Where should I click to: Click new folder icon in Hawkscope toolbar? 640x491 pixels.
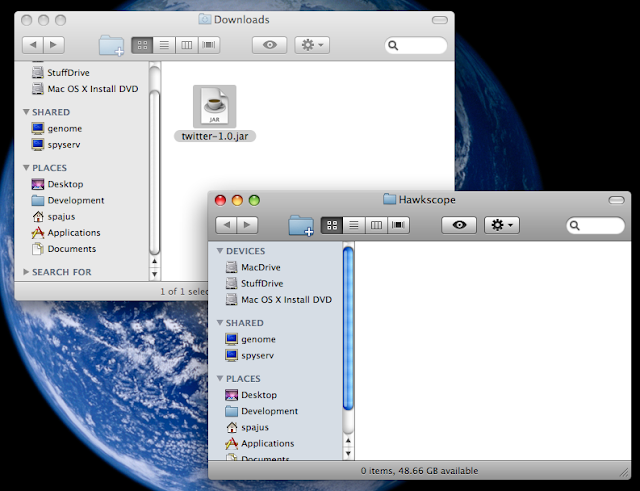tap(301, 226)
